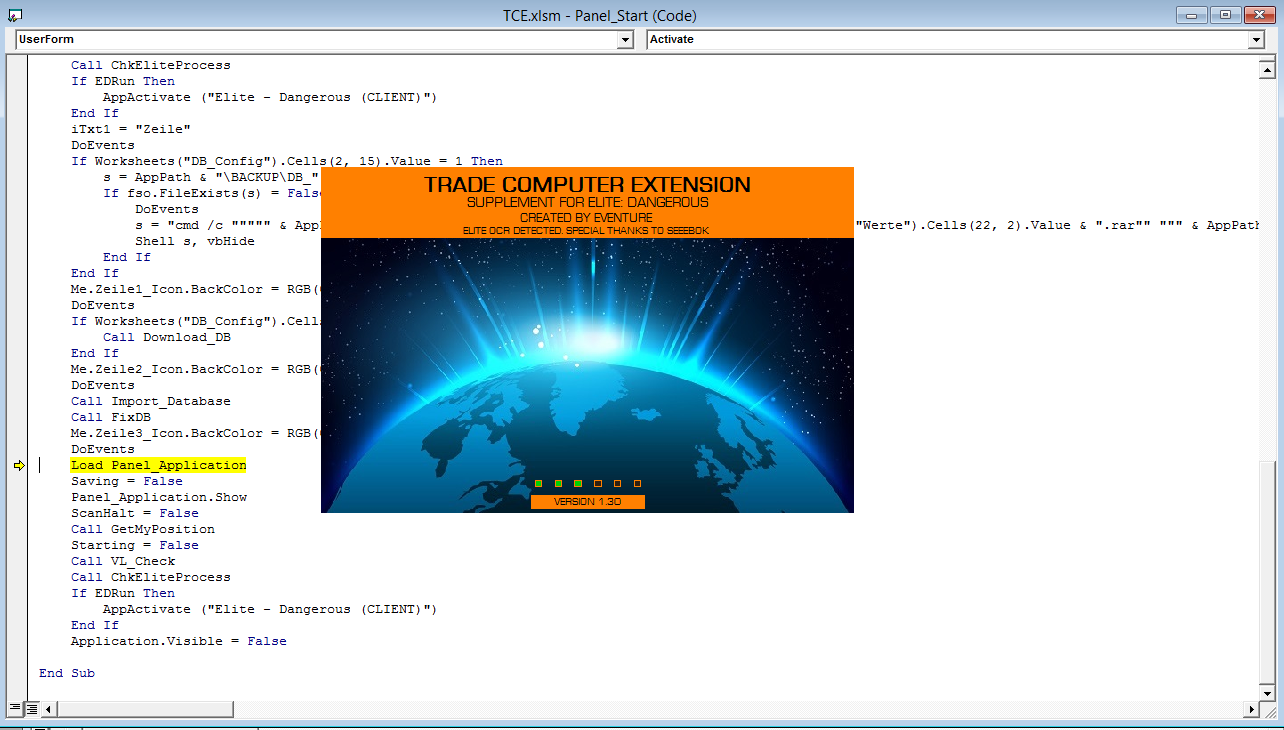Click horizontal scrollbar left arrow

(49, 709)
